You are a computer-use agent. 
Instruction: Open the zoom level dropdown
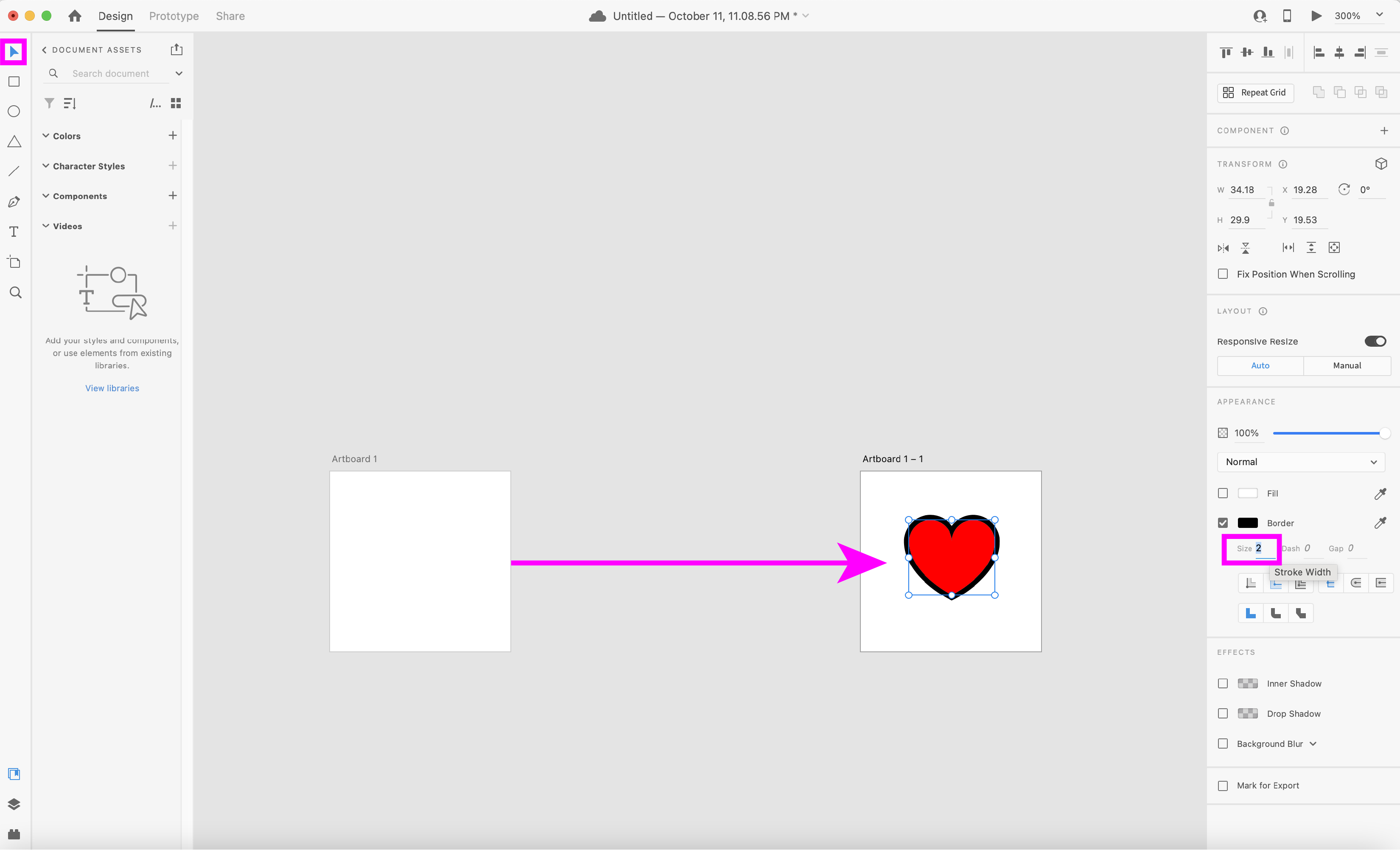pyautogui.click(x=1379, y=15)
